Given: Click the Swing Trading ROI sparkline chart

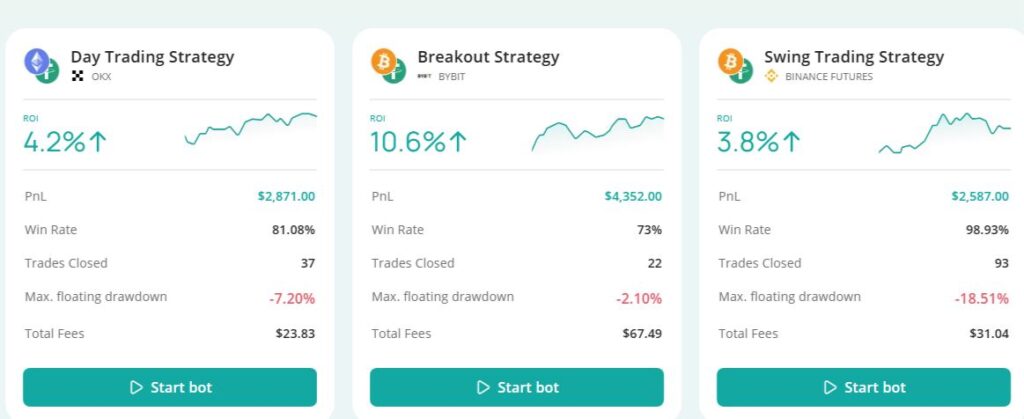Looking at the screenshot, I should (944, 133).
